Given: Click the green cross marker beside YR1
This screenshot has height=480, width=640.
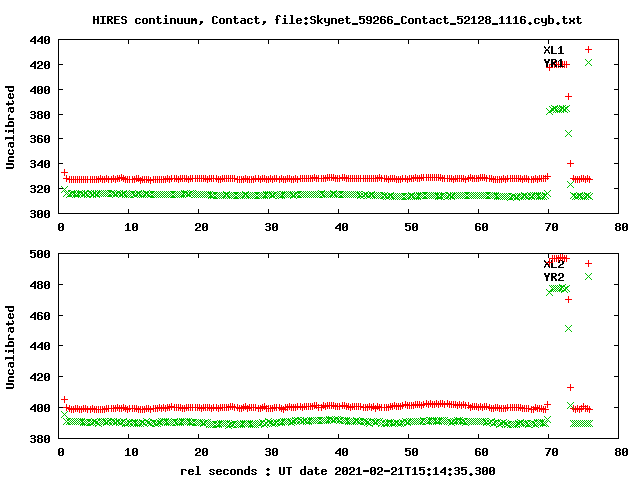Looking at the screenshot, I should coord(588,62).
